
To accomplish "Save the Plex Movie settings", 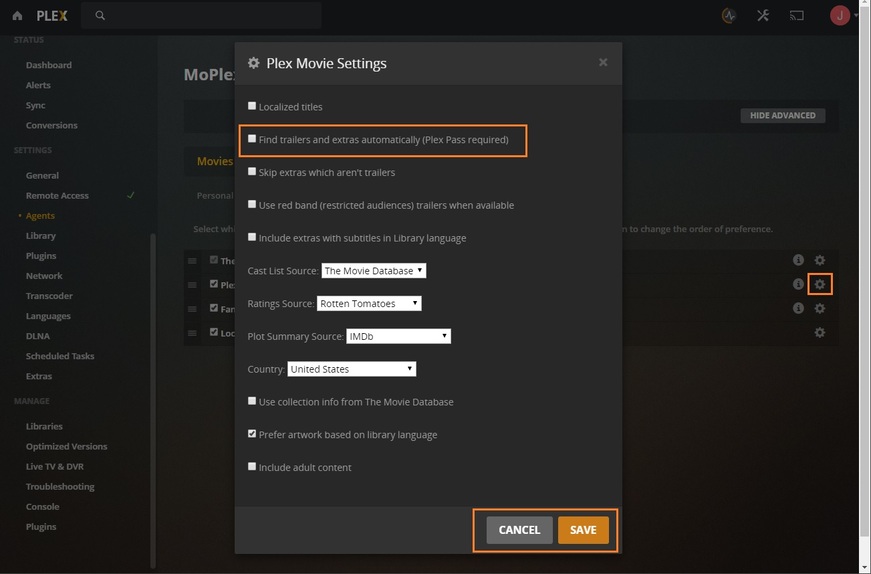I will [583, 530].
